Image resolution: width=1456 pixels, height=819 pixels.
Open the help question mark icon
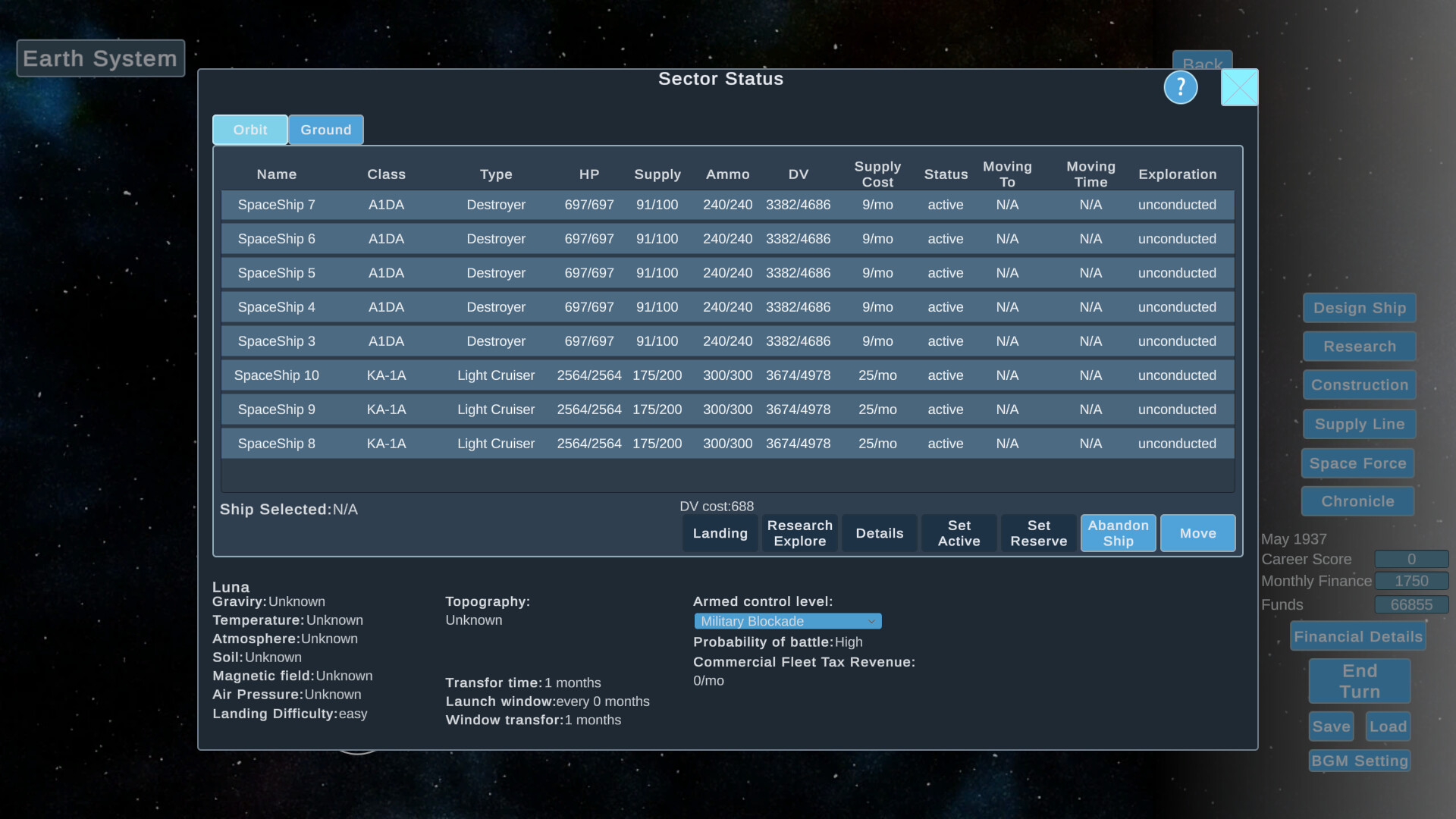coord(1181,87)
